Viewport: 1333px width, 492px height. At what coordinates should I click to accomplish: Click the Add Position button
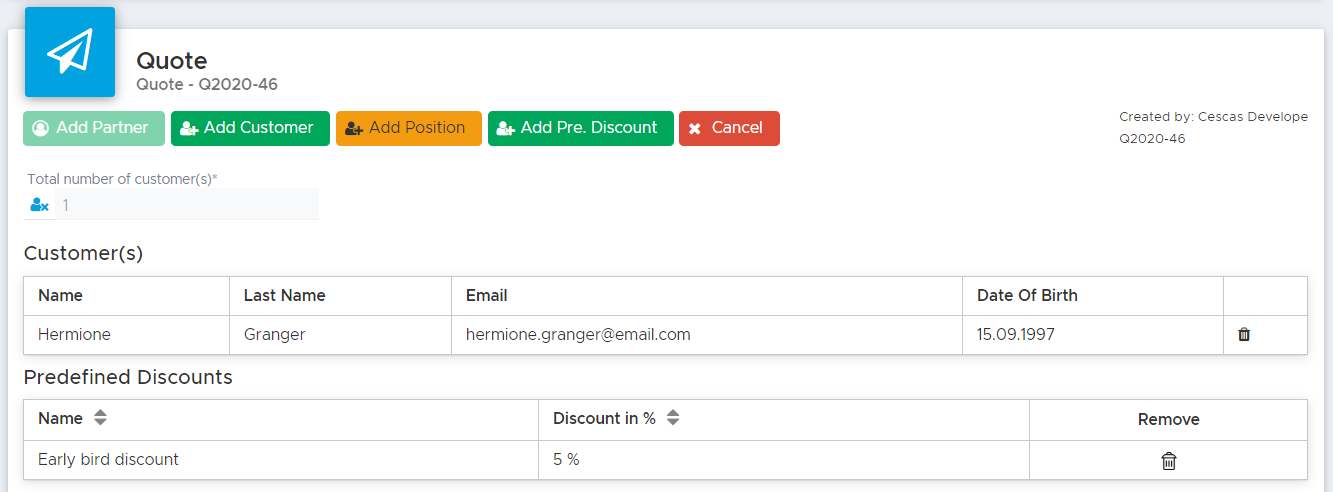point(409,128)
